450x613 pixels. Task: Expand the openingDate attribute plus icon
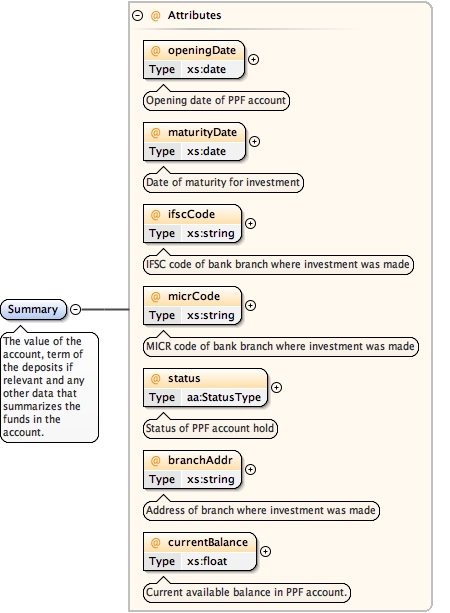[x=253, y=59]
